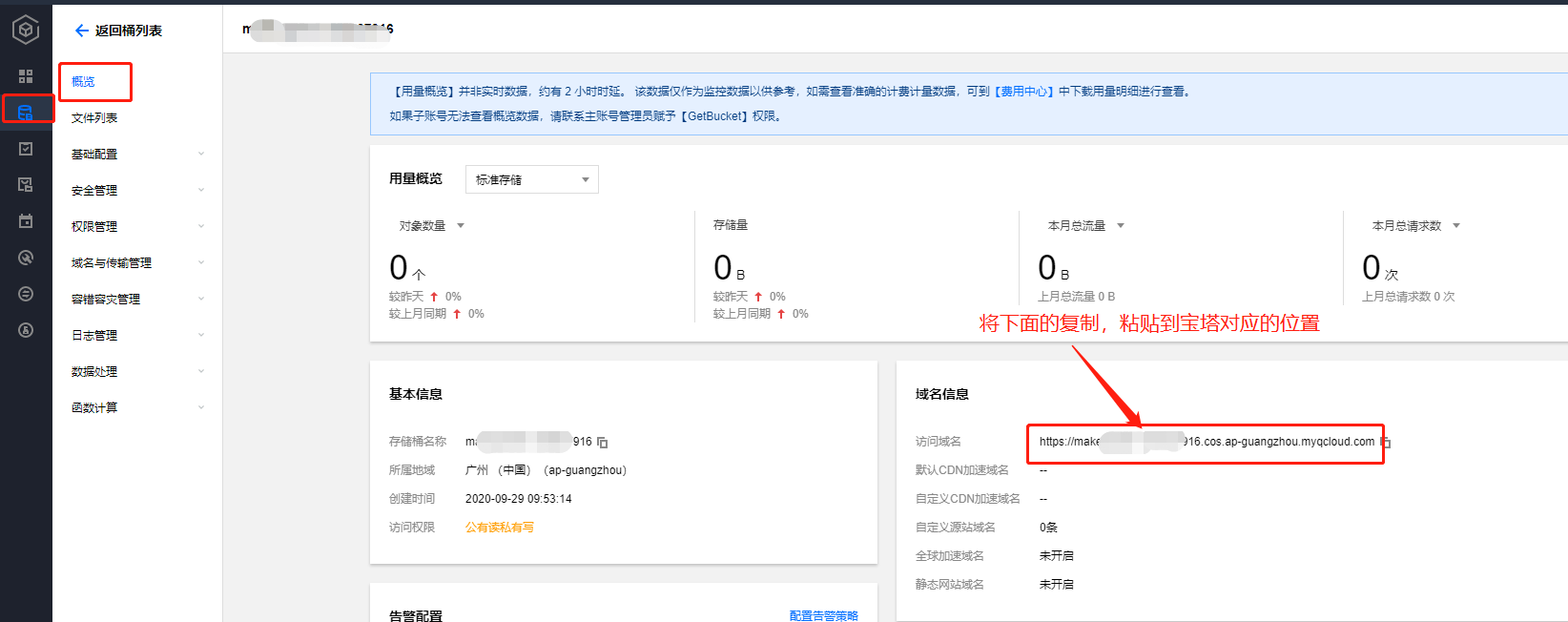This screenshot has width=1568, height=622.
Task: Click the 0条 value beside 自定义源站域名
Action: click(1048, 528)
